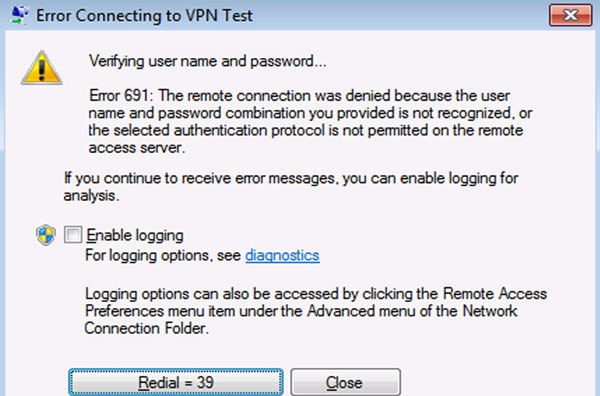Close the dialog with the red X
This screenshot has width=600, height=396.
tap(571, 16)
